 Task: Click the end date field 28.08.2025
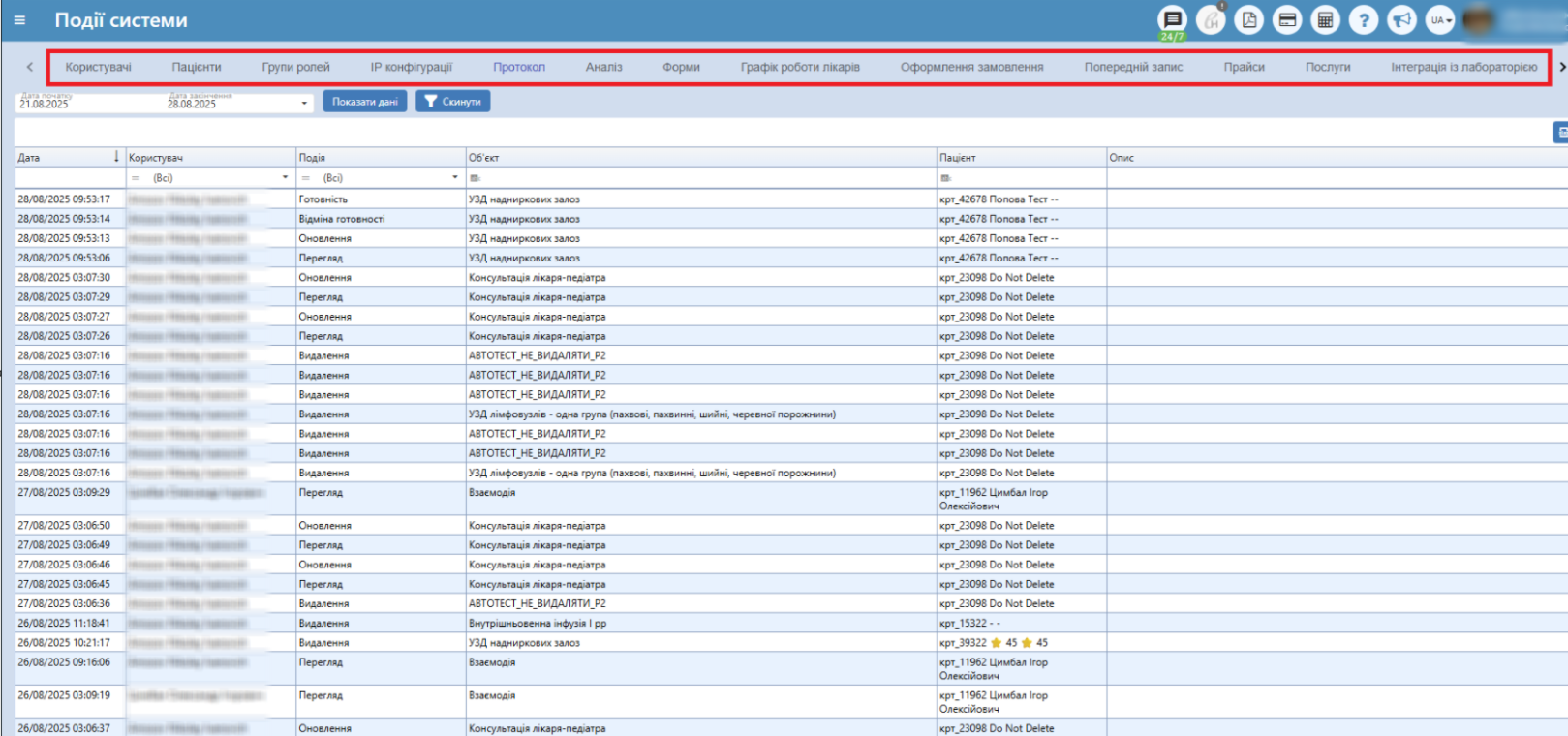click(231, 102)
